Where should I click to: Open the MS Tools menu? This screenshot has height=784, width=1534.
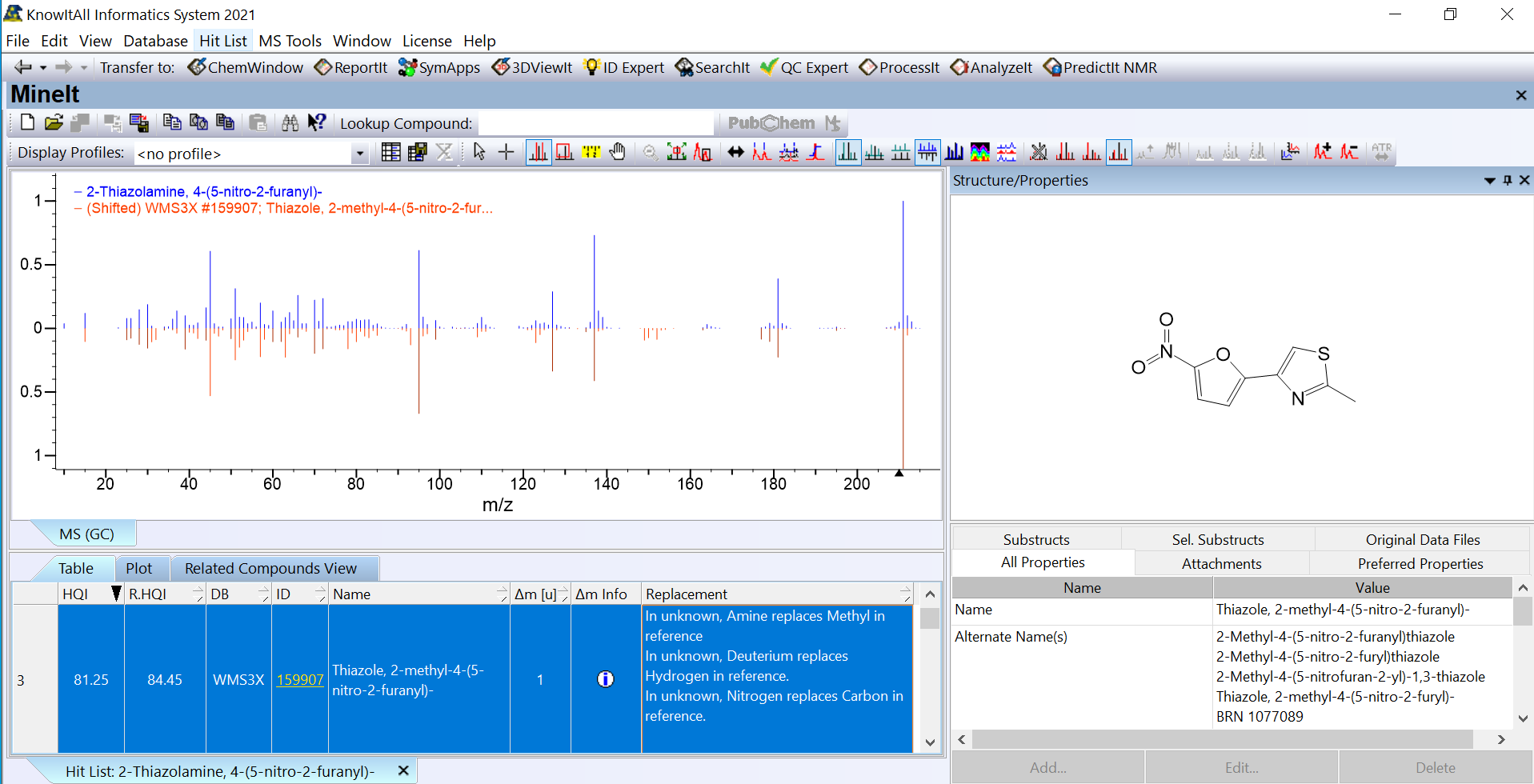290,41
